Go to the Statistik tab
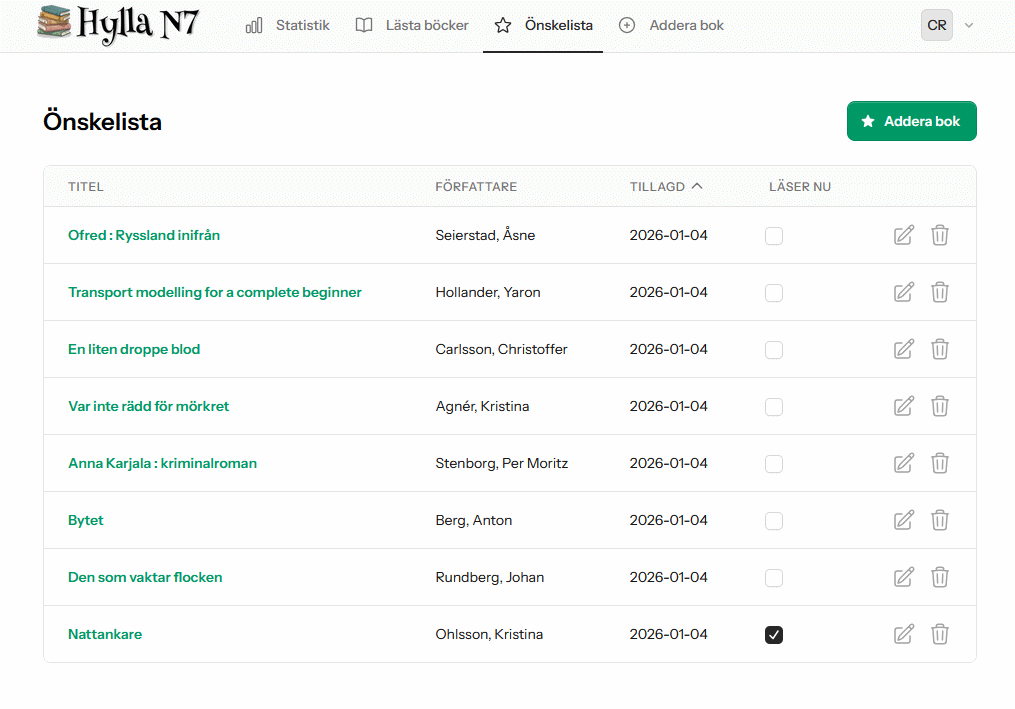The image size is (1015, 709). coord(288,25)
